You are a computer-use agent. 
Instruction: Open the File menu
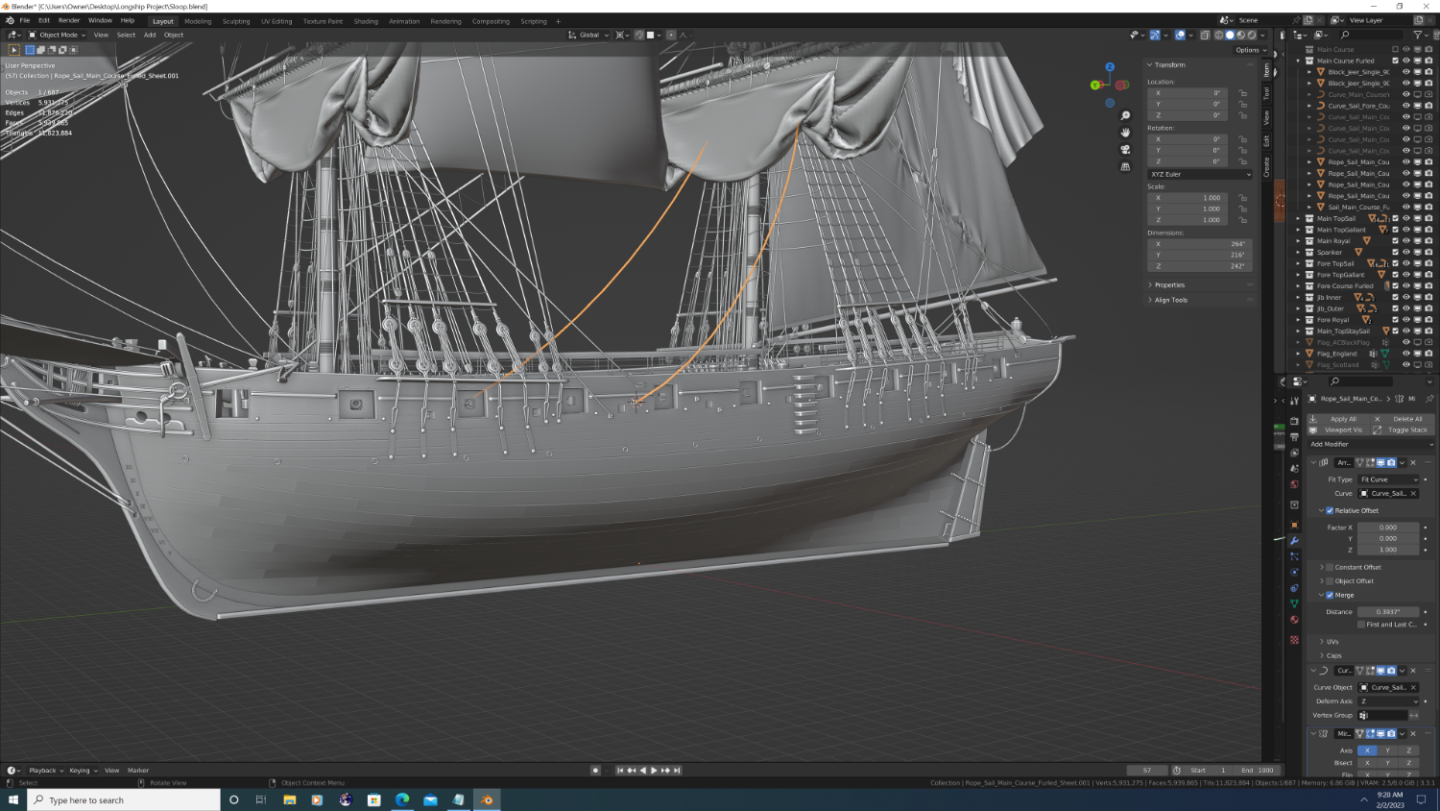25,20
